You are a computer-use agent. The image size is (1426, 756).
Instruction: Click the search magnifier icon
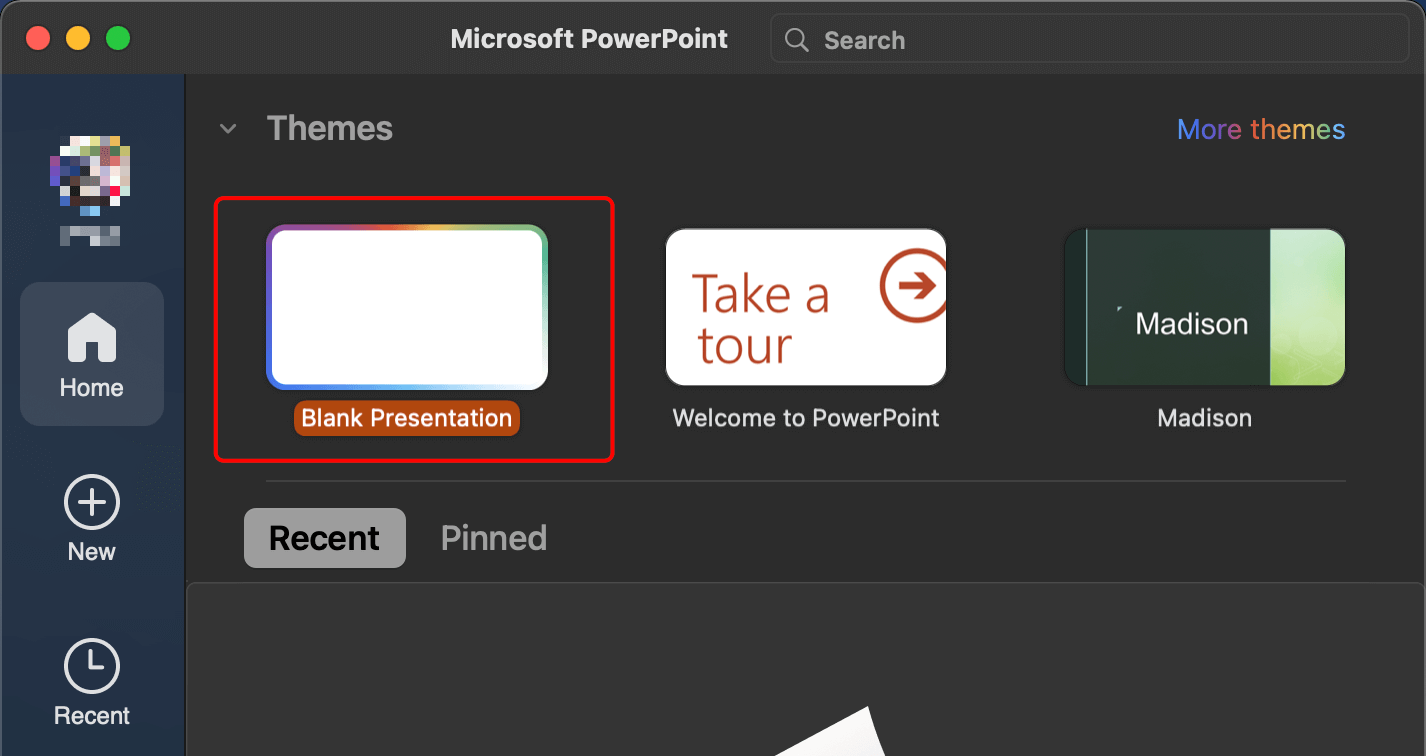797,40
